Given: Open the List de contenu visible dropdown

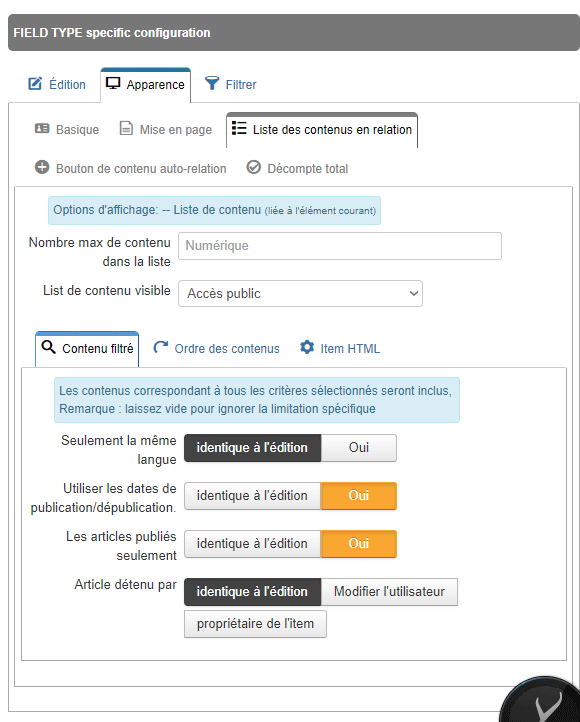Looking at the screenshot, I should [x=300, y=293].
